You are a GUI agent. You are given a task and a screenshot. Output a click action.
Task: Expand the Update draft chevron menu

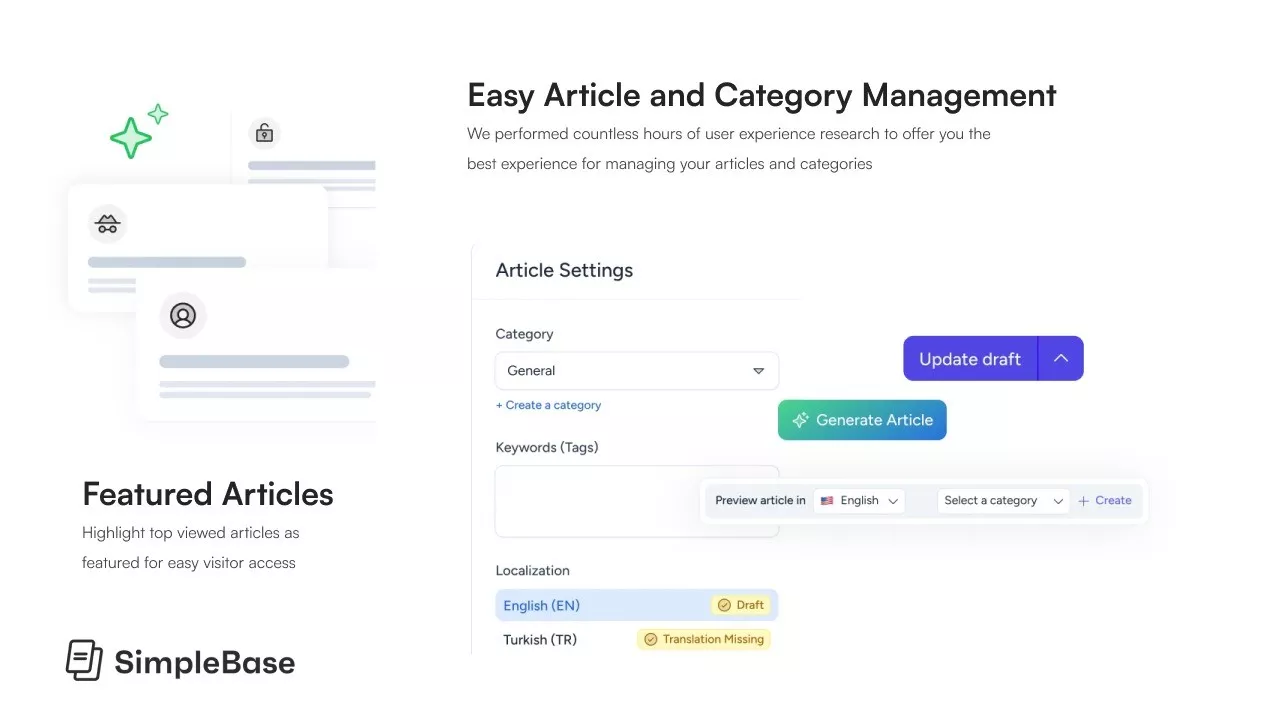(x=1061, y=359)
